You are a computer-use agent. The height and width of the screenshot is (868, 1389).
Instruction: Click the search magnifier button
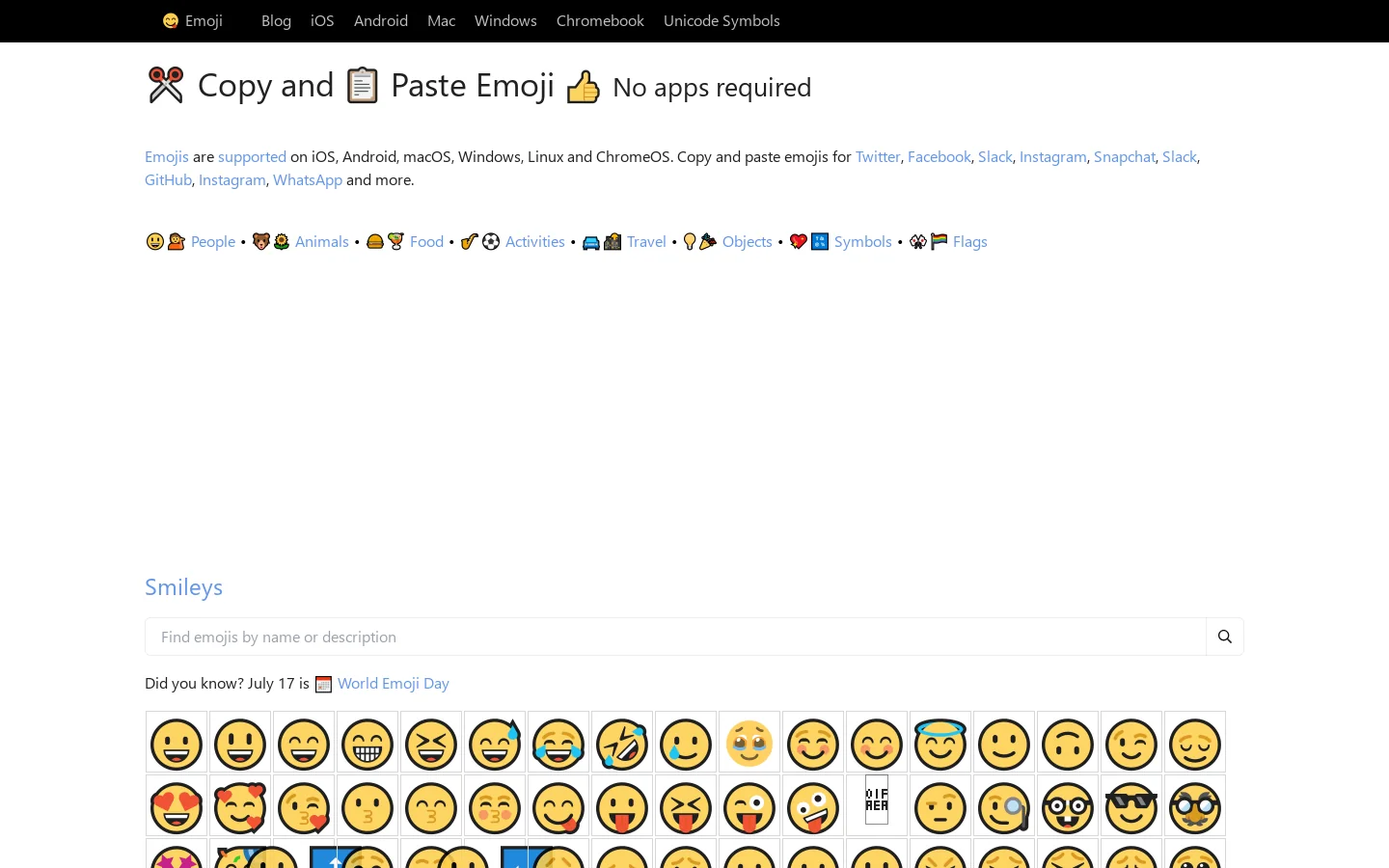[1225, 637]
